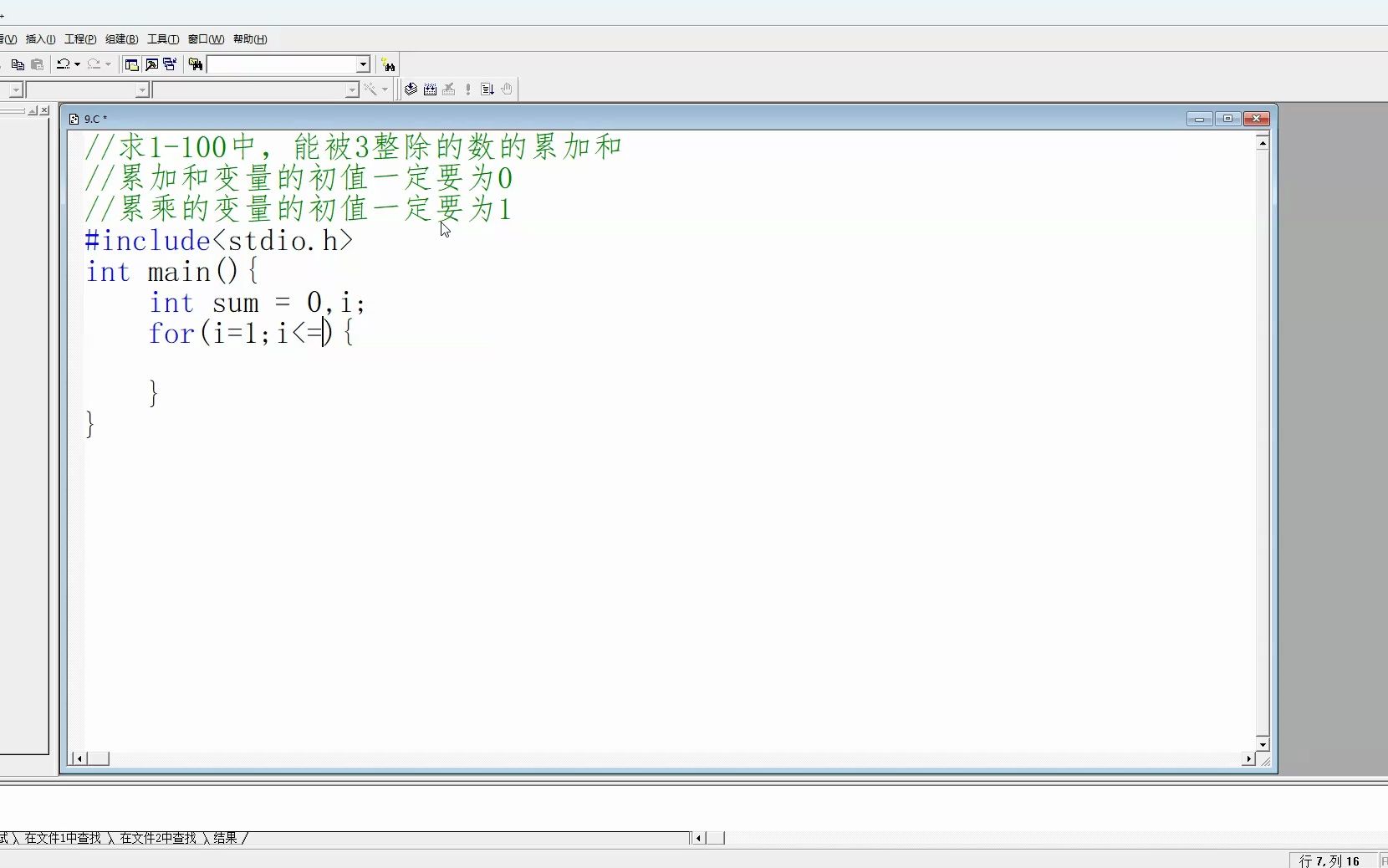Undo the last edit
The height and width of the screenshot is (868, 1388).
tap(63, 64)
